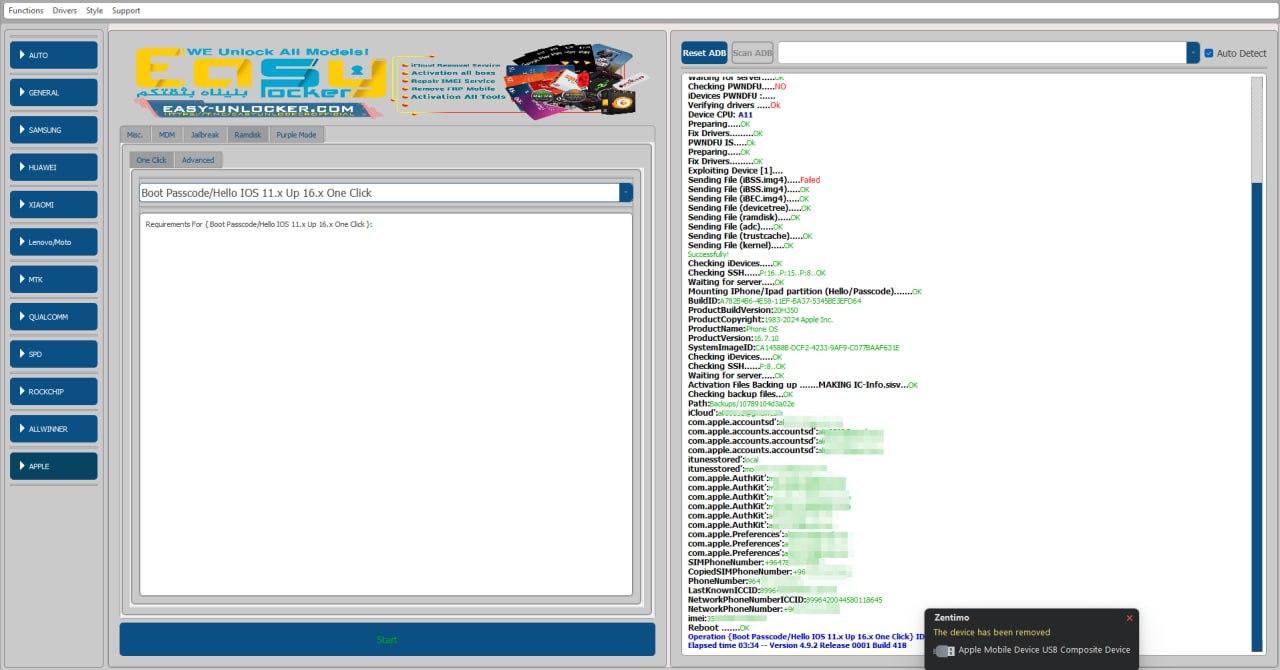
Task: Click the 'Sending File (kernel)' log line
Action: 740,245
